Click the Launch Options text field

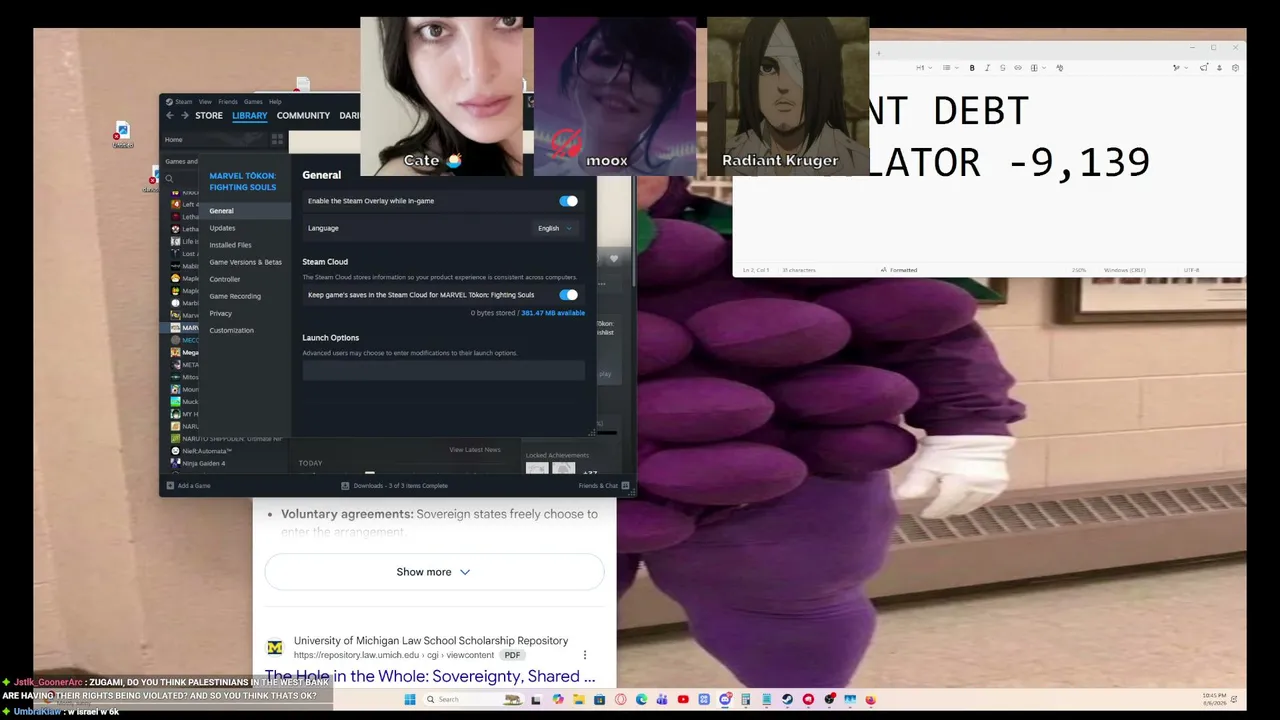(x=444, y=371)
